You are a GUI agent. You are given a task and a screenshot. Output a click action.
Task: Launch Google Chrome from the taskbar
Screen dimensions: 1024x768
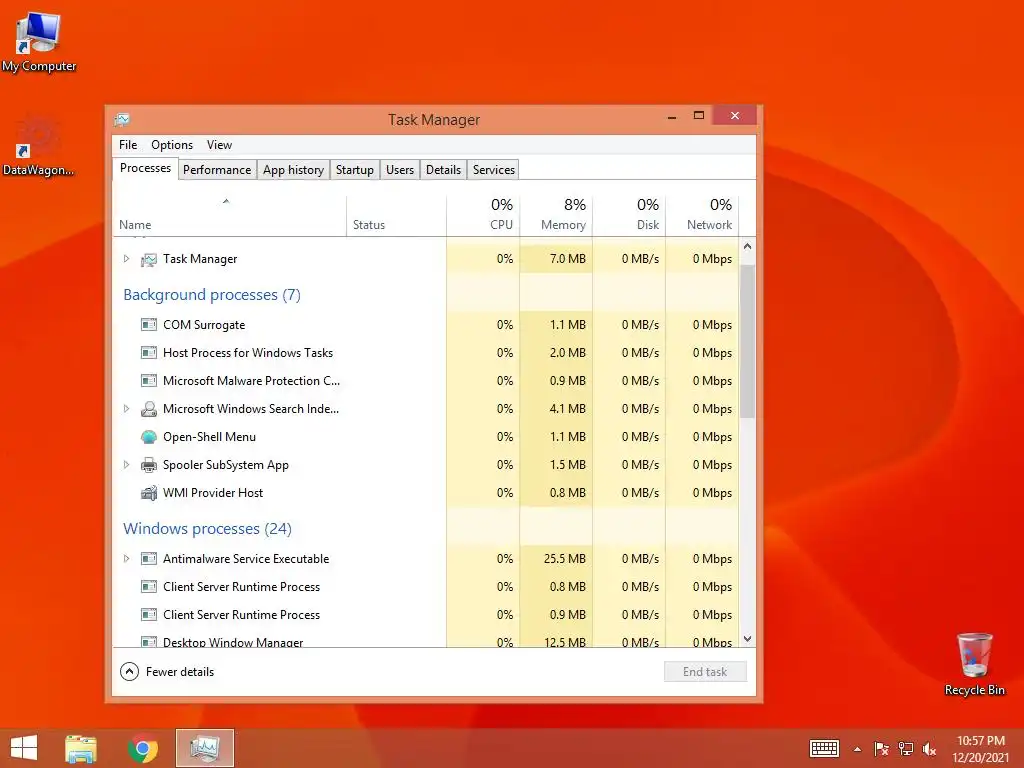click(x=143, y=748)
